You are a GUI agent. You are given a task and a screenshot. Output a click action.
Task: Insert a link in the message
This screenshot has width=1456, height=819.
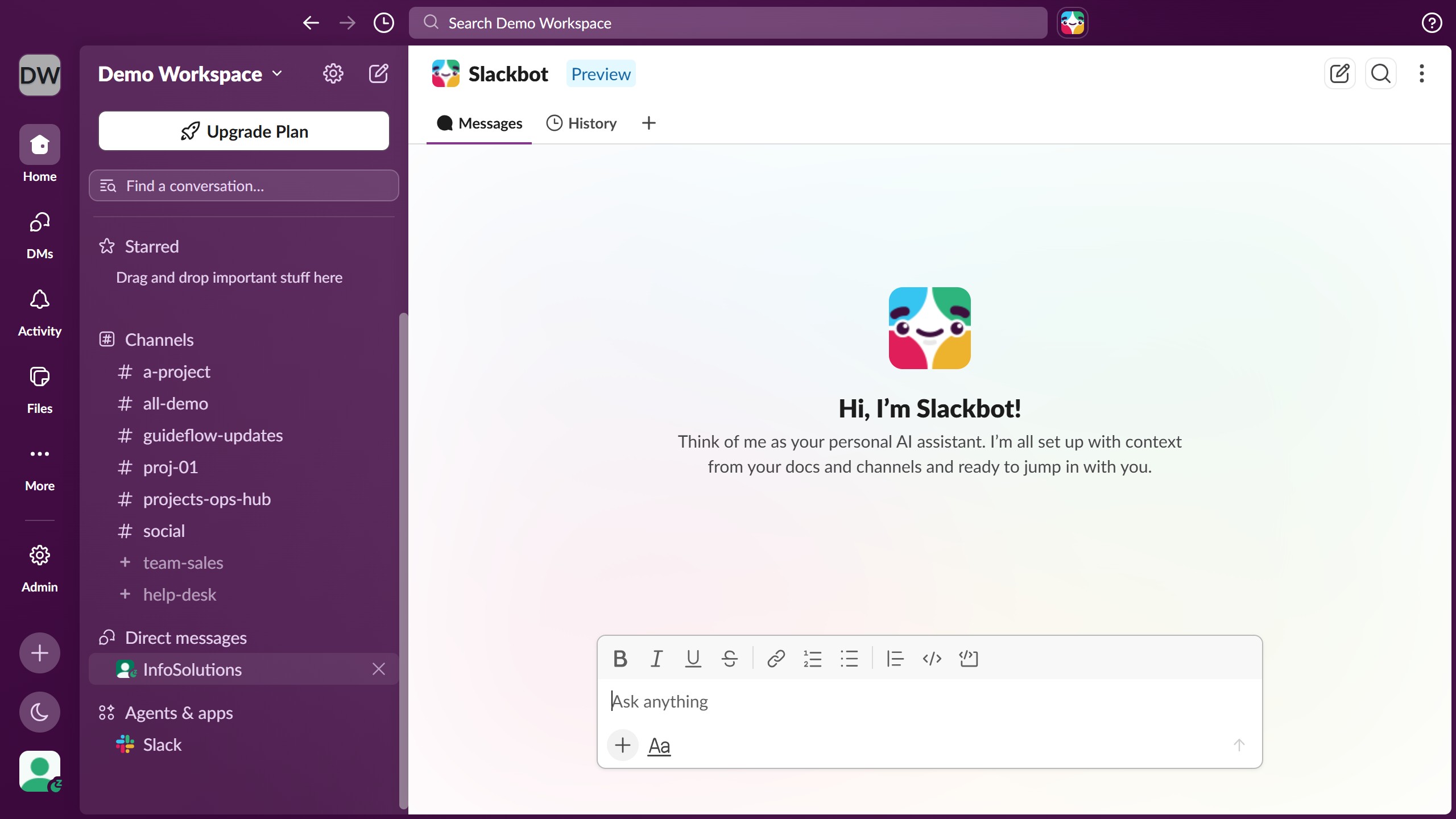pos(776,659)
